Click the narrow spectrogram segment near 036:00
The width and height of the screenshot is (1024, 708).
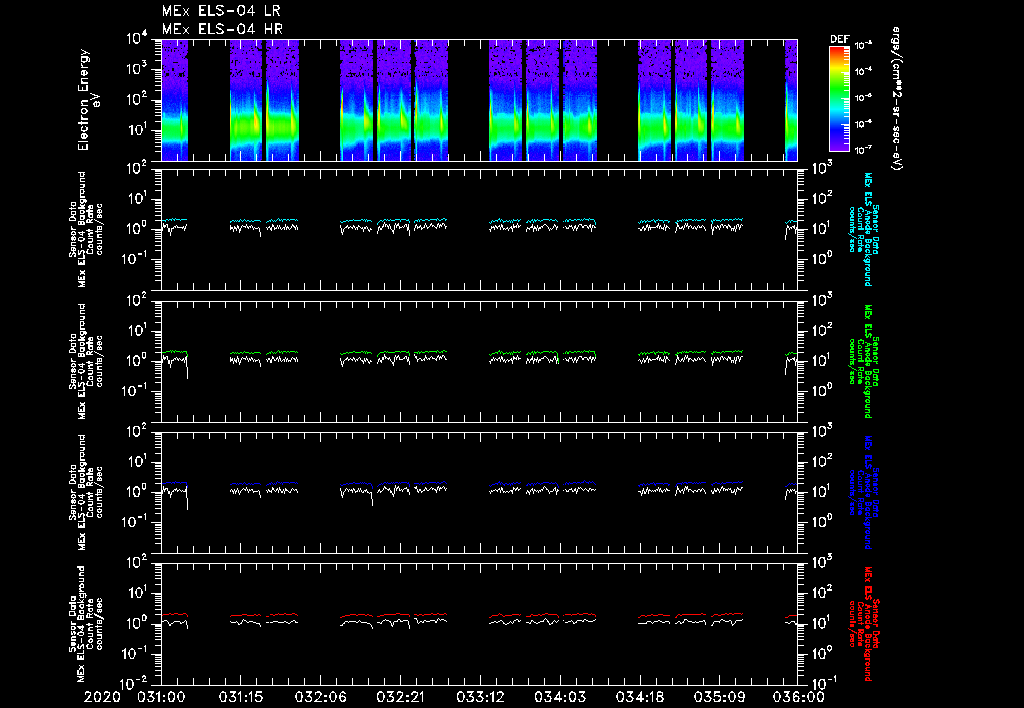[791, 100]
